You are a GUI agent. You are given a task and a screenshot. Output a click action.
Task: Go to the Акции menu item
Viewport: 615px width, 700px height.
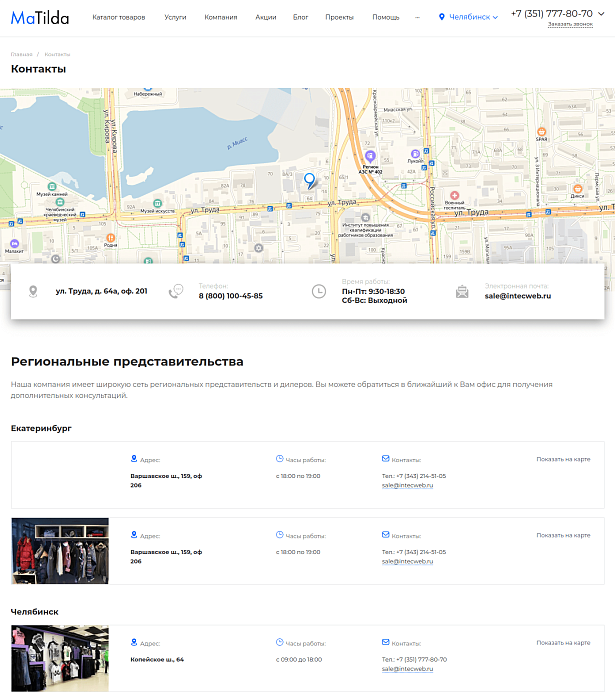point(265,17)
